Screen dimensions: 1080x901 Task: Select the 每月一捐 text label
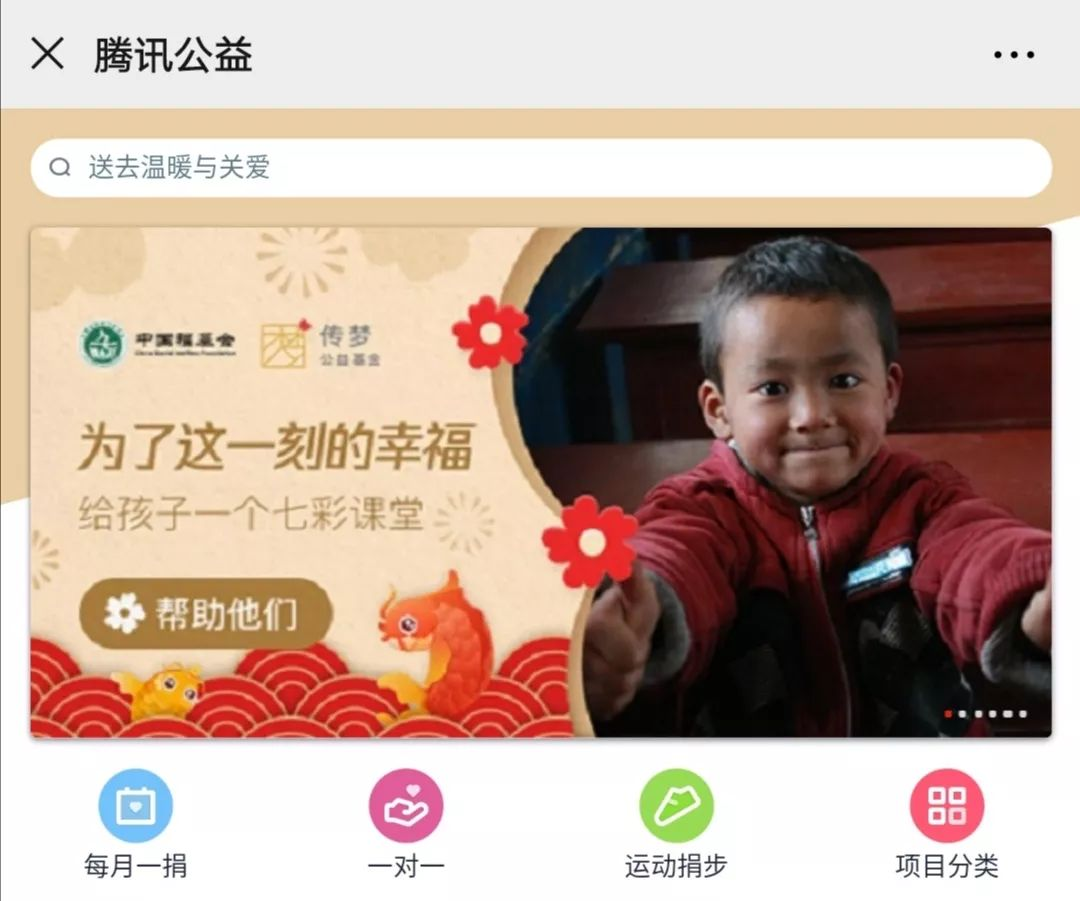(136, 866)
